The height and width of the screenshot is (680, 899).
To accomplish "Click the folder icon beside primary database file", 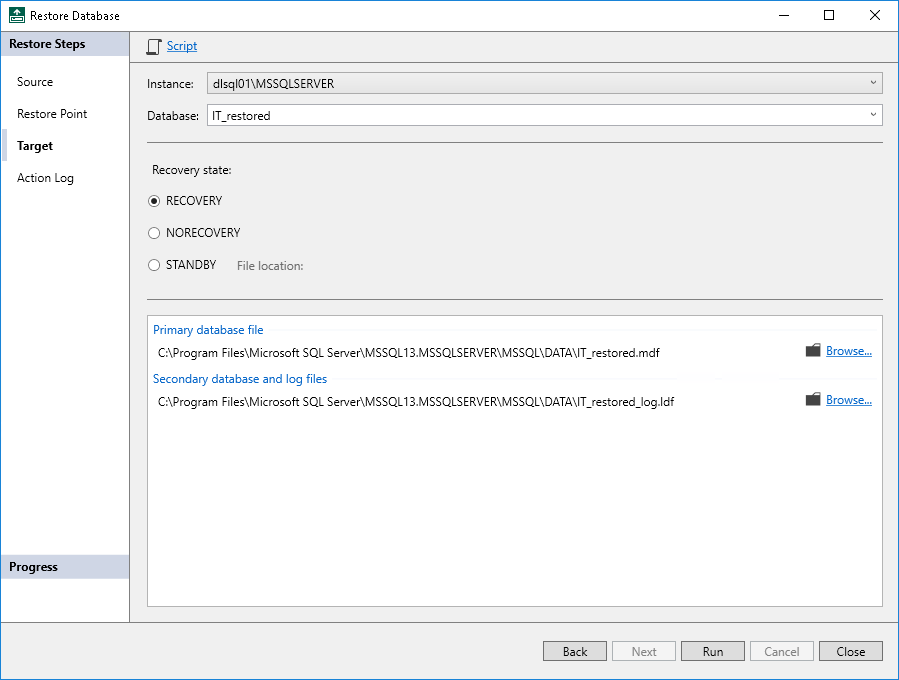I will 813,351.
